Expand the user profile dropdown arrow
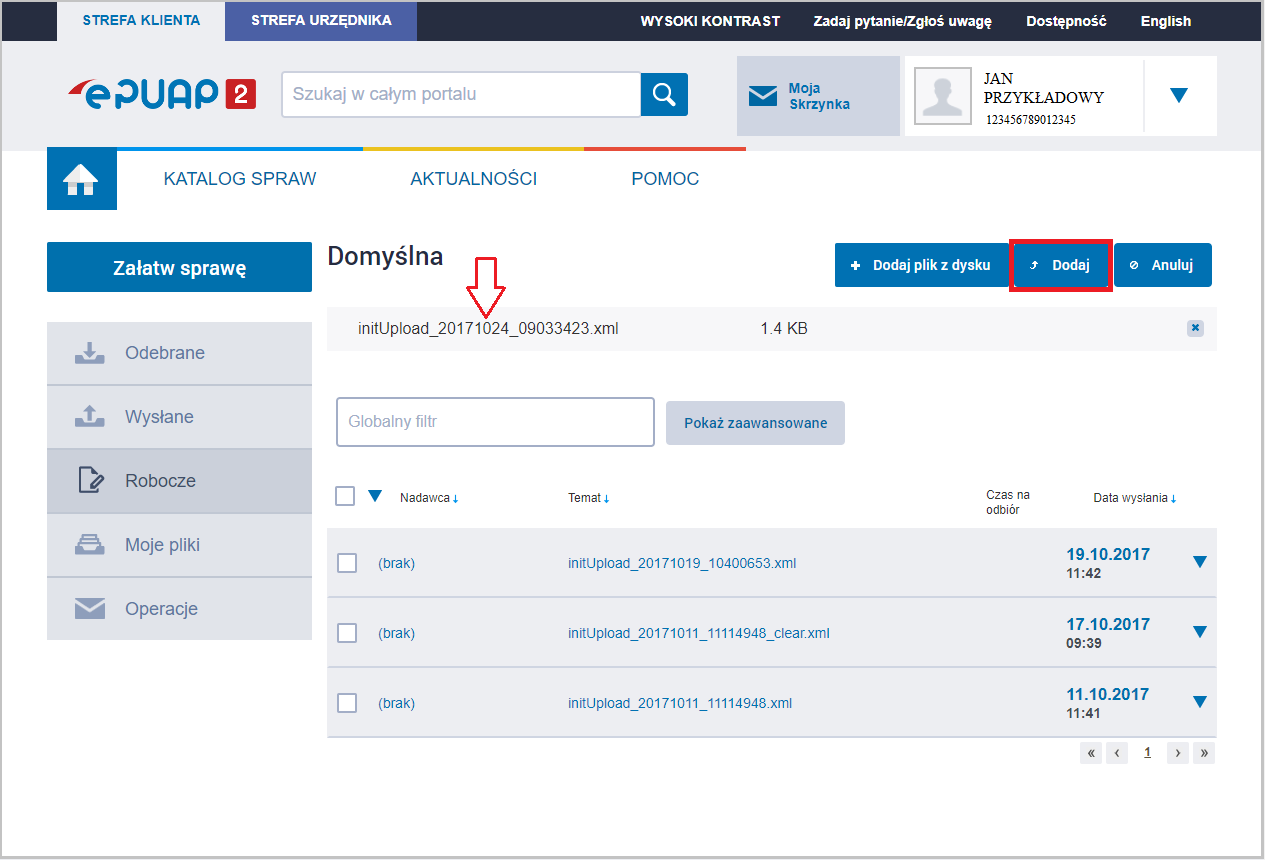The image size is (1265, 860). [1179, 96]
